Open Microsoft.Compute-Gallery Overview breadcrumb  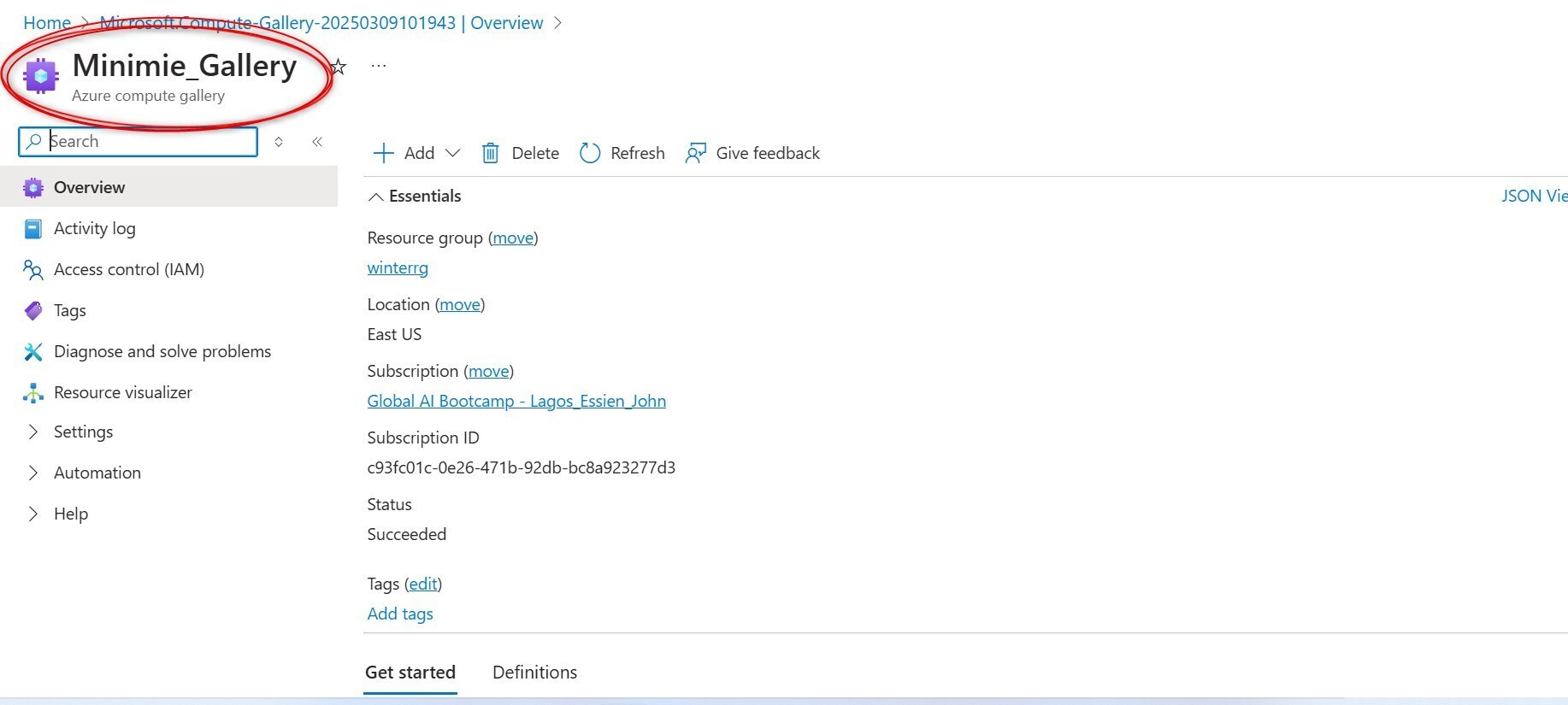tap(321, 23)
